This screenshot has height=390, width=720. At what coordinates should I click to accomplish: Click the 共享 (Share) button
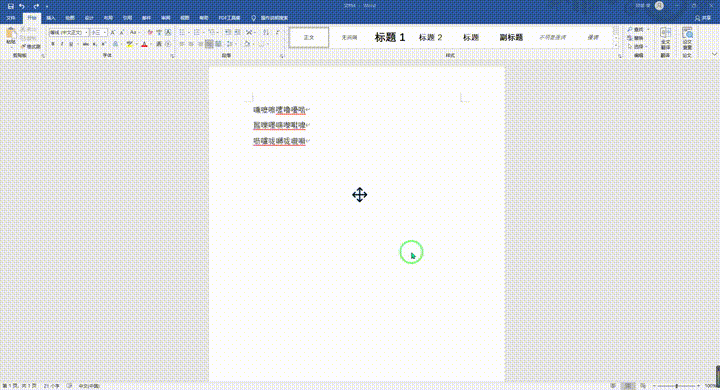pyautogui.click(x=703, y=18)
